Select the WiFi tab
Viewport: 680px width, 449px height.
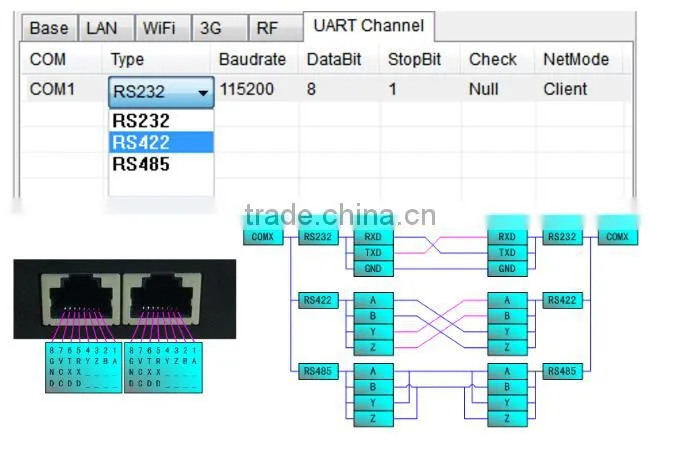(x=163, y=28)
